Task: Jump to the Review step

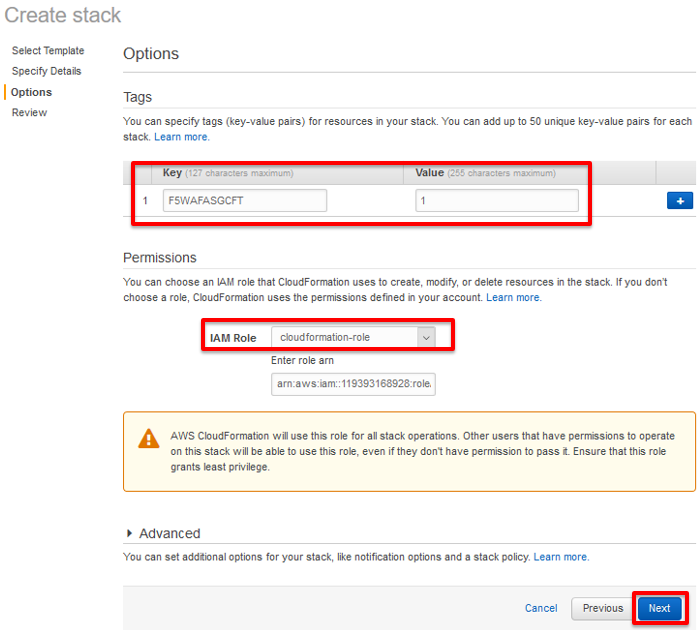Action: pos(29,112)
